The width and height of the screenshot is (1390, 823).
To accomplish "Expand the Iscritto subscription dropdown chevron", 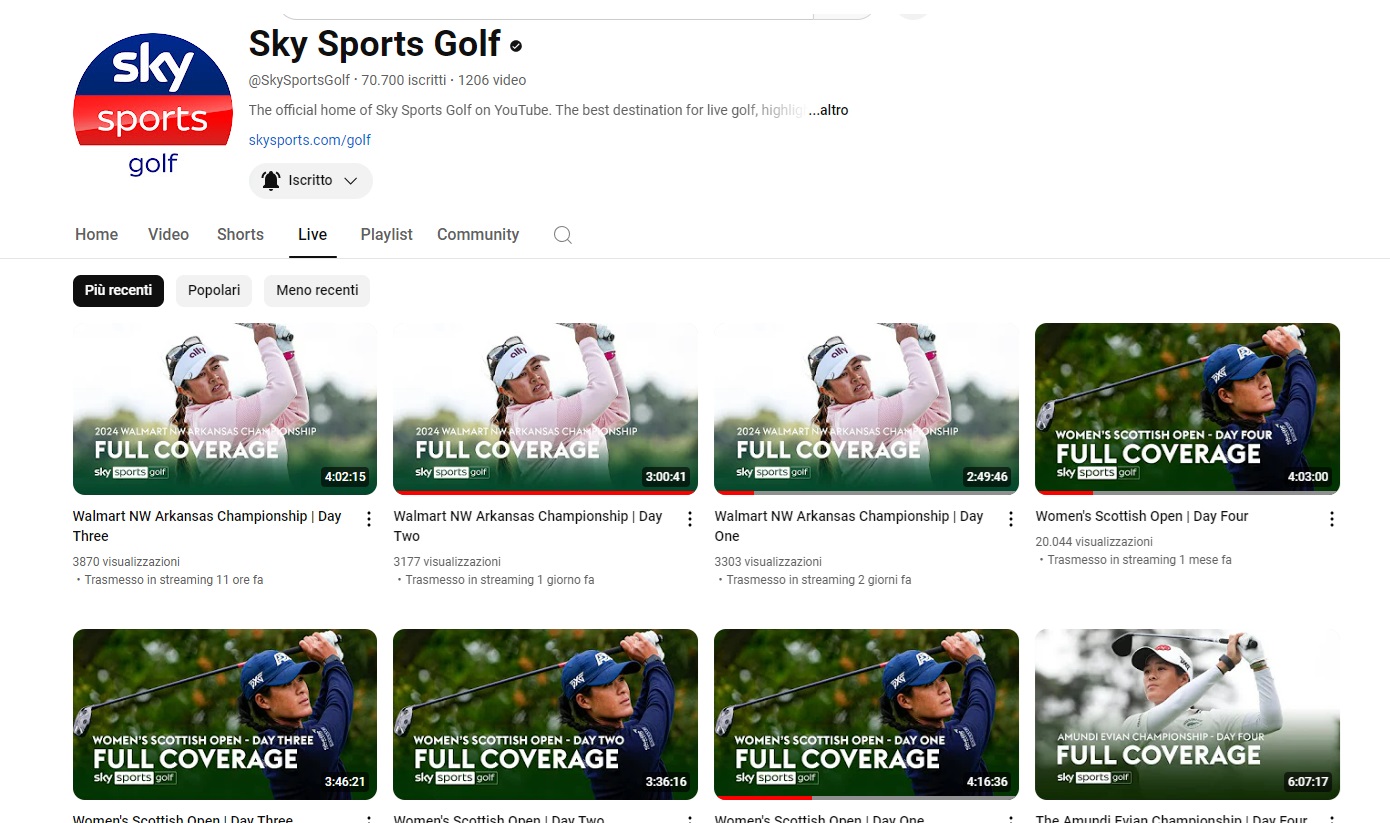I will pos(351,181).
